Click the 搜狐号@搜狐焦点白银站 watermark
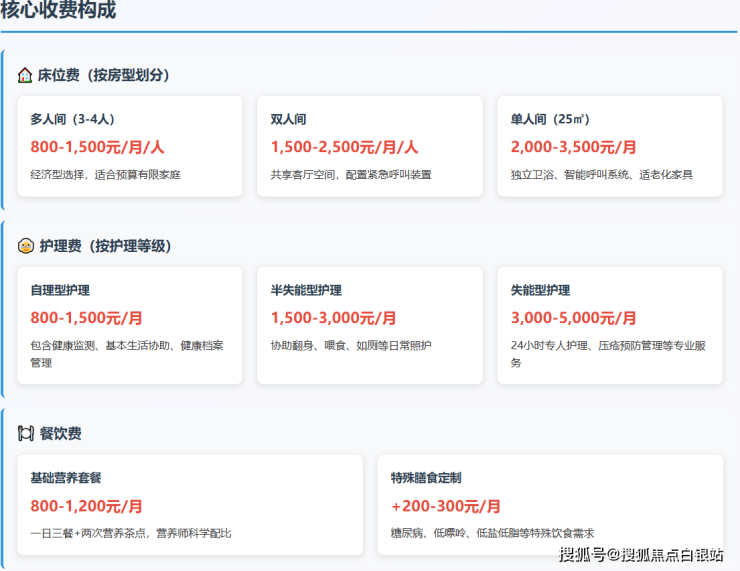740x571 pixels. coord(641,555)
